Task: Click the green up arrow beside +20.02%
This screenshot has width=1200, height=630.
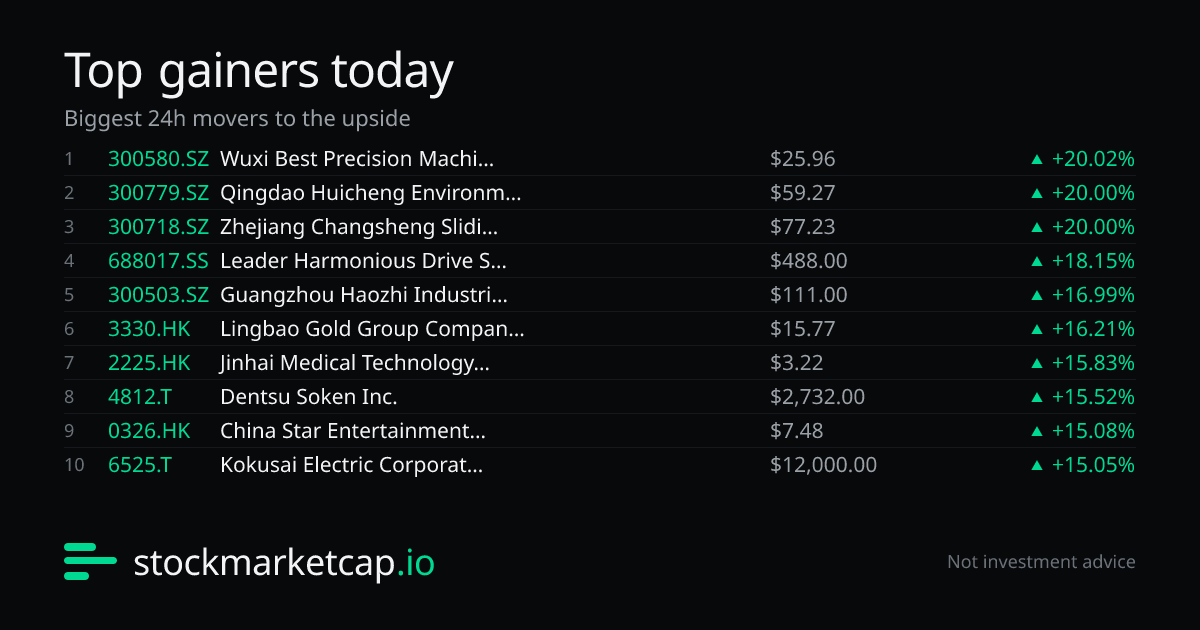Action: tap(1037, 159)
